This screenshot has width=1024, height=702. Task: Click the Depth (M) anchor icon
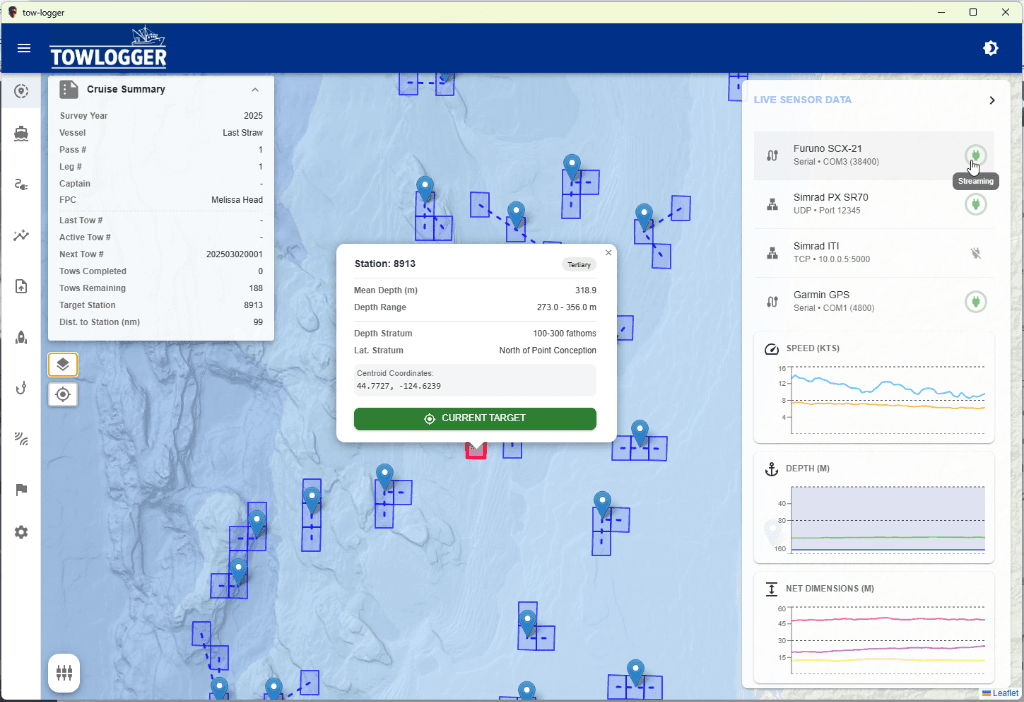coord(771,469)
